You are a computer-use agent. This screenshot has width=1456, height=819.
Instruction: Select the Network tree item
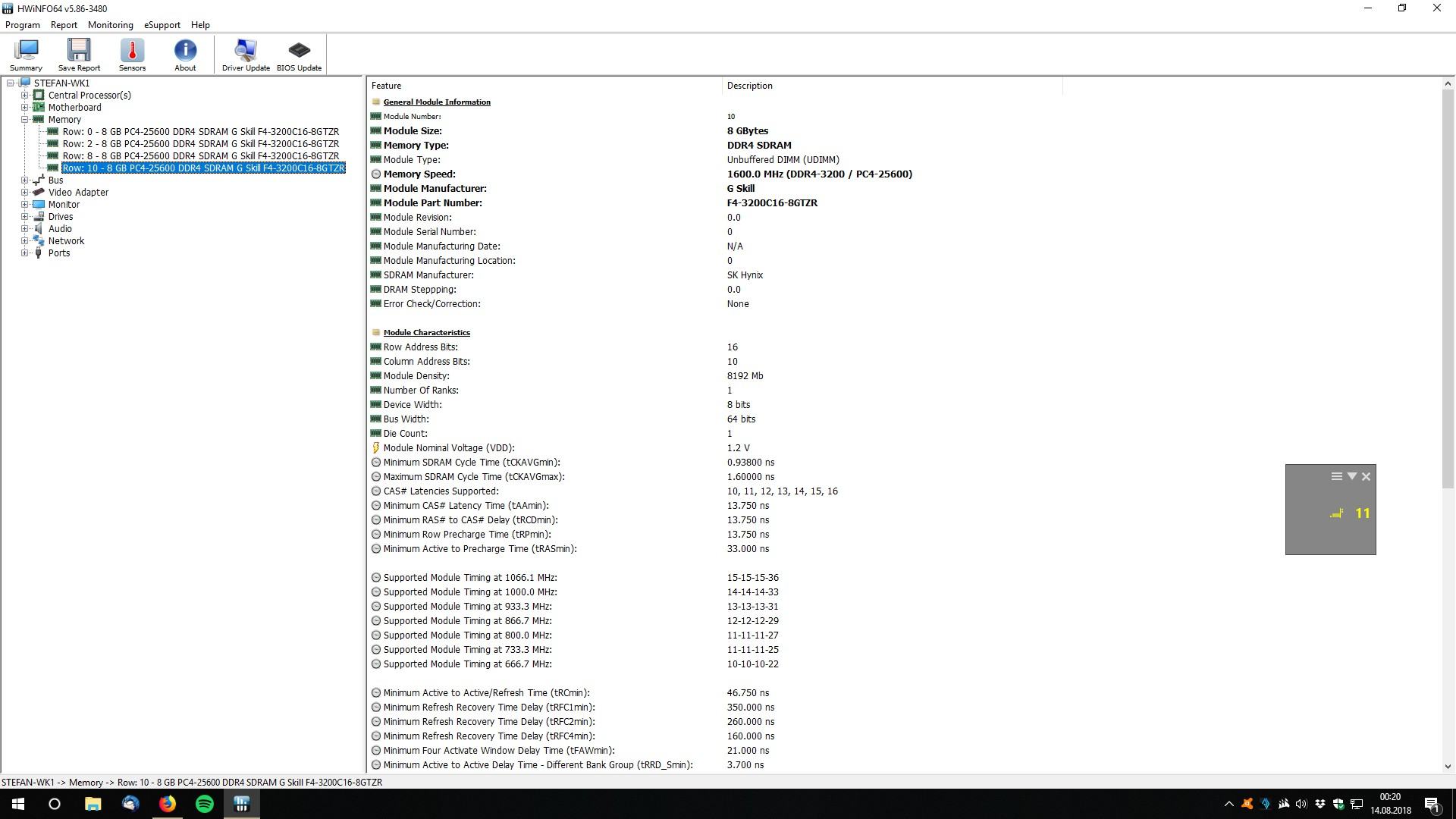(x=66, y=241)
